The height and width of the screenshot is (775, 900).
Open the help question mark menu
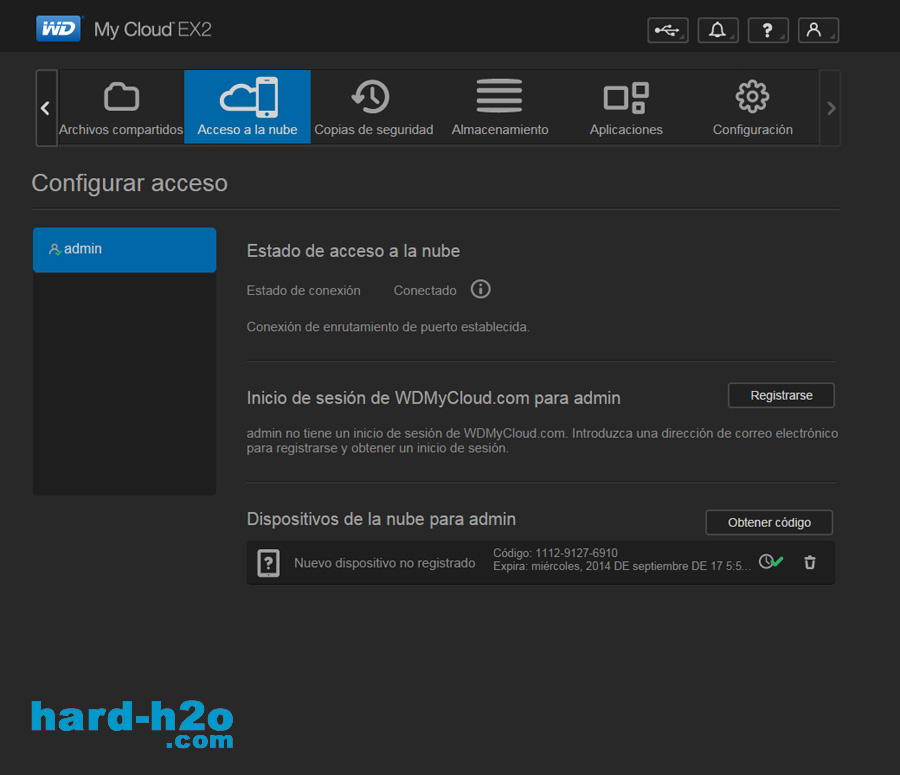(x=768, y=30)
